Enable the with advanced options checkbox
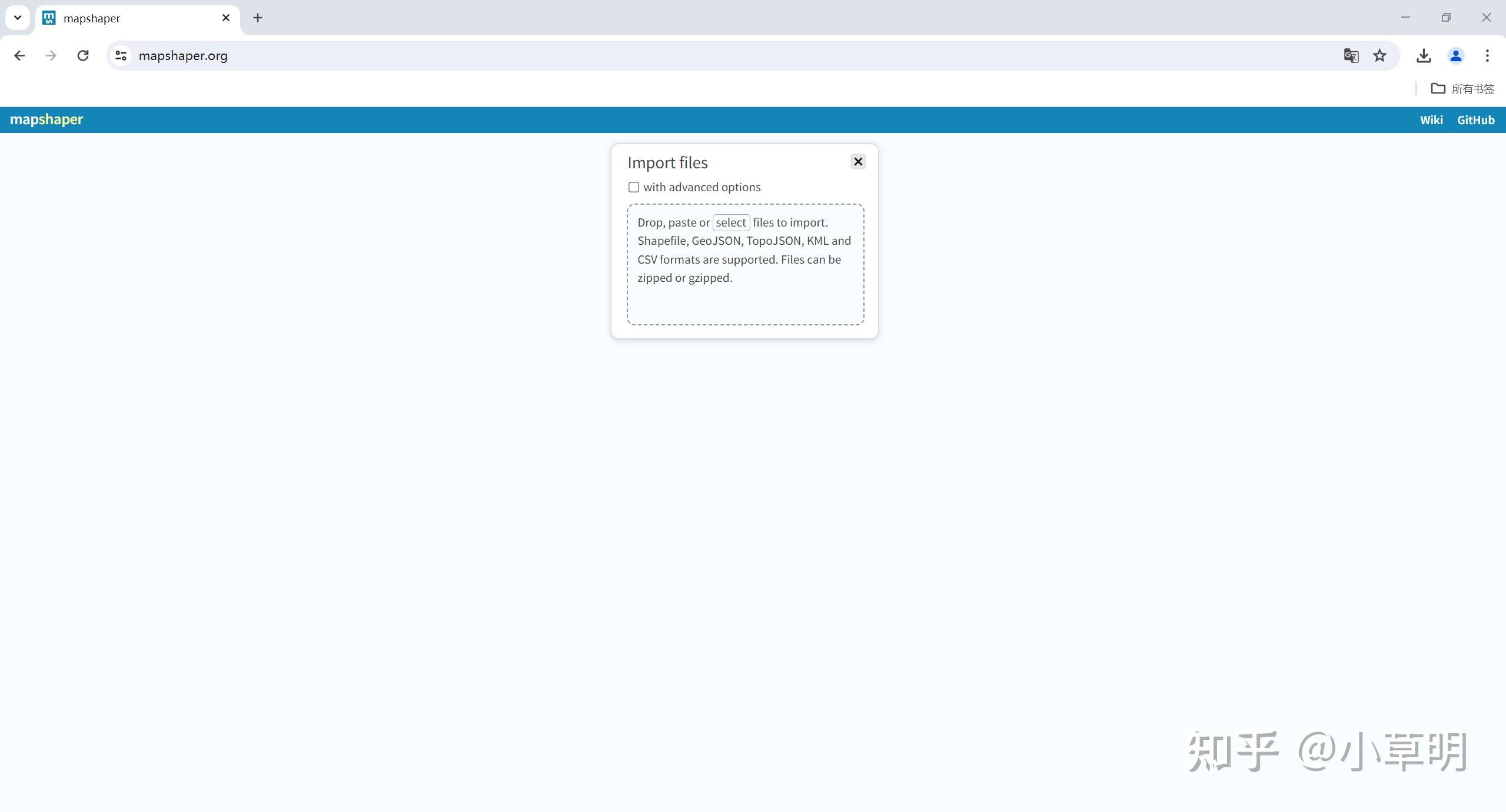1506x812 pixels. tap(633, 187)
